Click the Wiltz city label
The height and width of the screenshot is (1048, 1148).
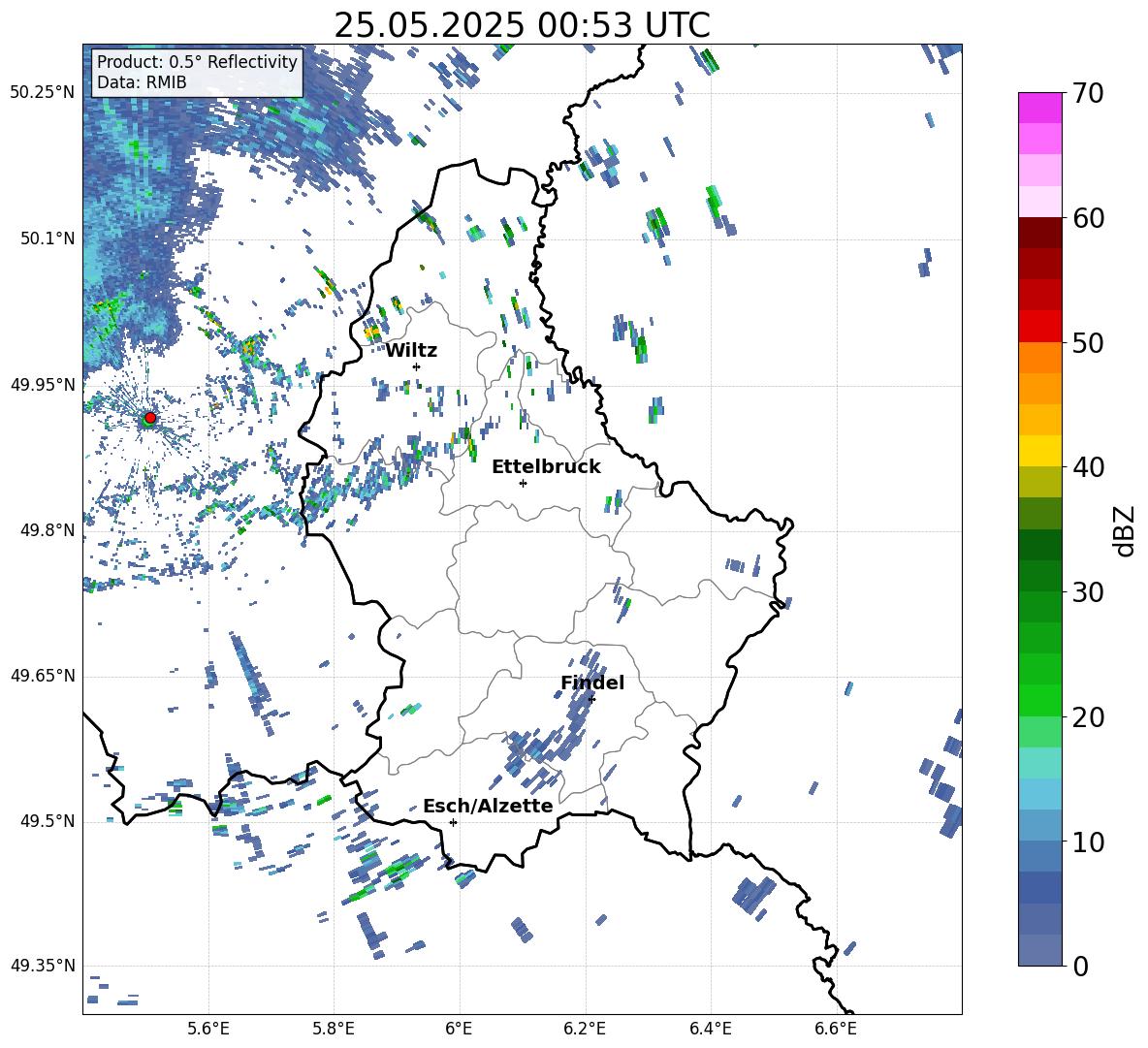tap(411, 351)
